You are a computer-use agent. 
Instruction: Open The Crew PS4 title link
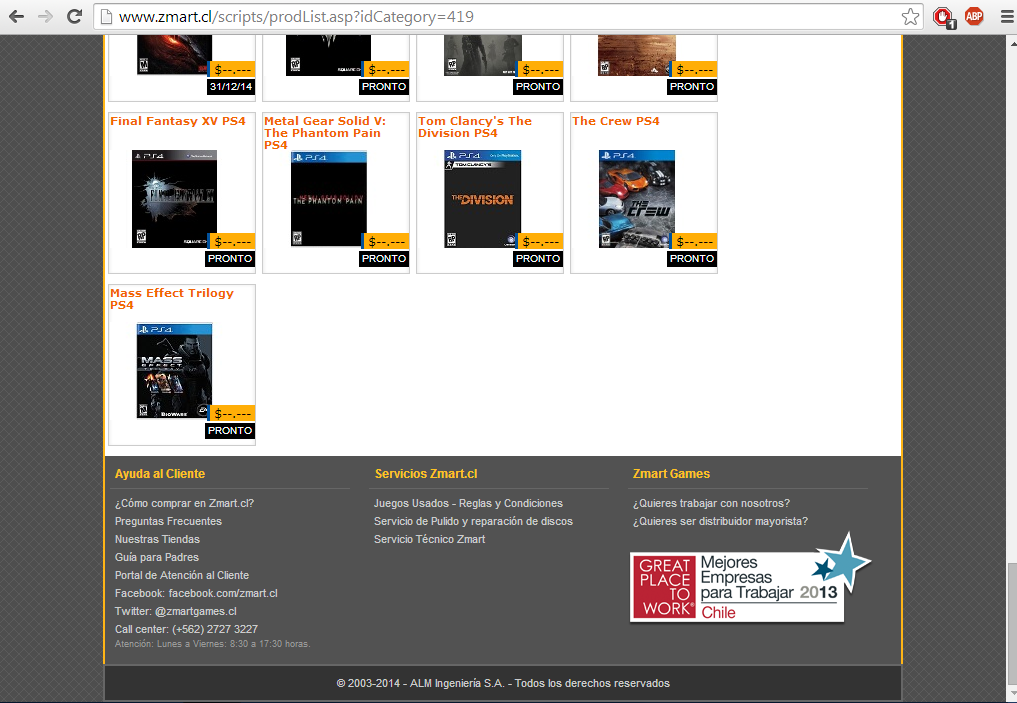tap(616, 121)
